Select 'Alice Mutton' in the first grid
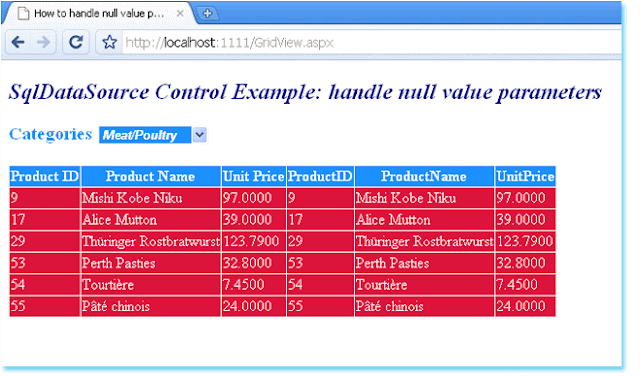 click(x=120, y=220)
